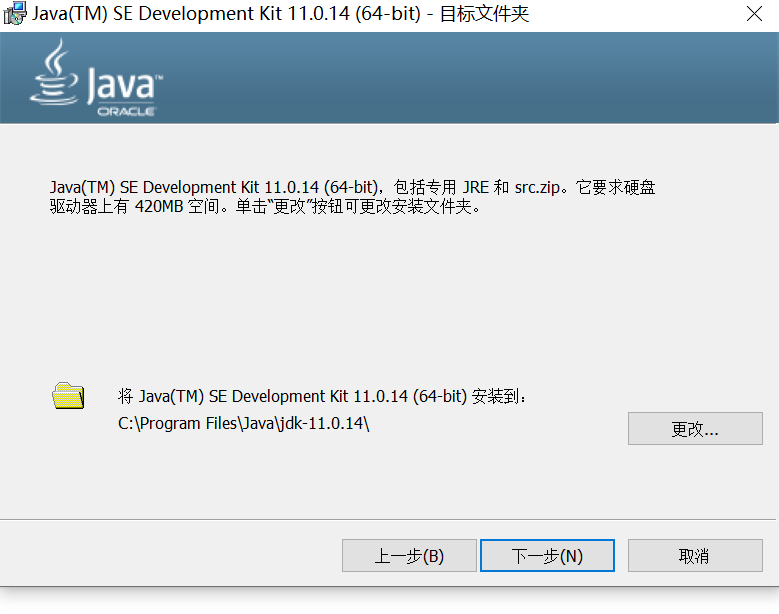Close the JDK installer window

[x=754, y=13]
